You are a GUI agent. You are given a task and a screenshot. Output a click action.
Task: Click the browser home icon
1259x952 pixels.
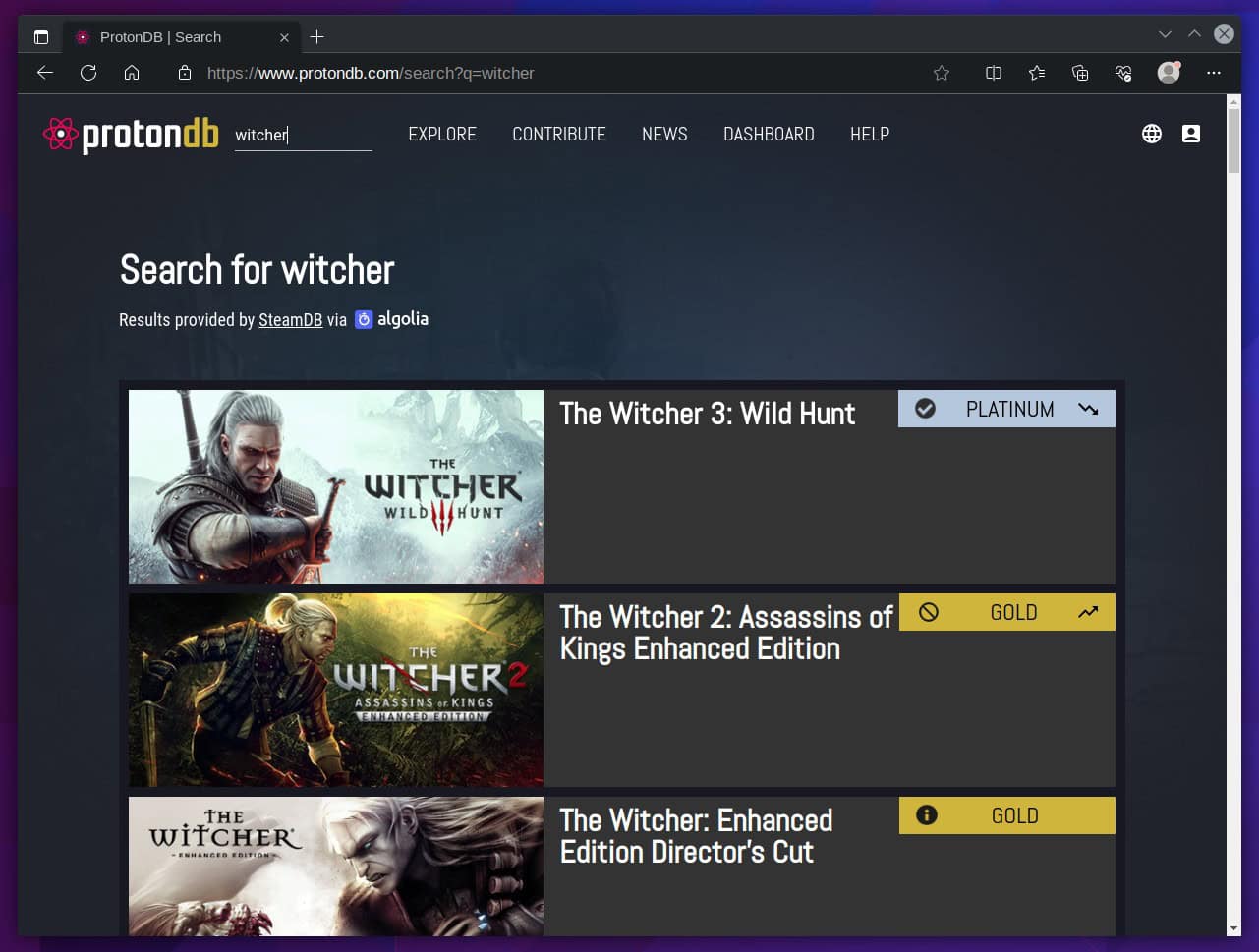[132, 73]
